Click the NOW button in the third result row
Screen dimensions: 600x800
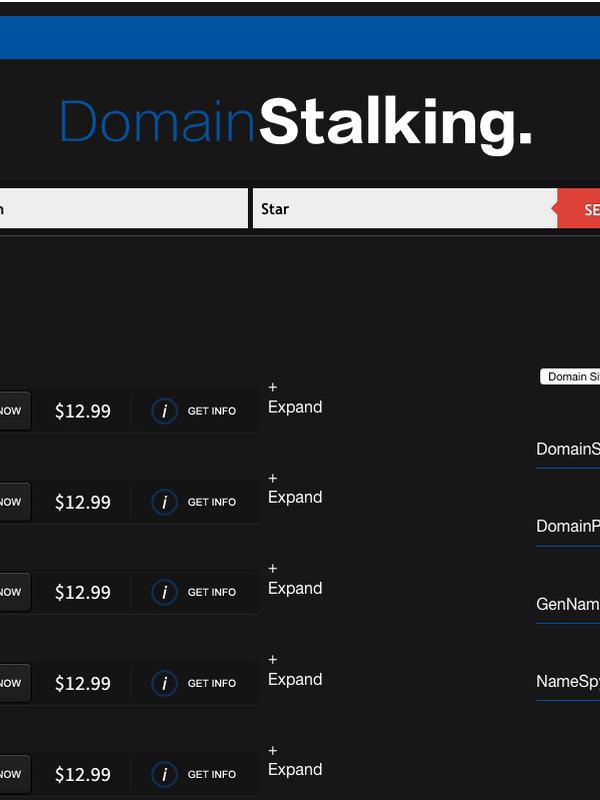click(x=14, y=592)
